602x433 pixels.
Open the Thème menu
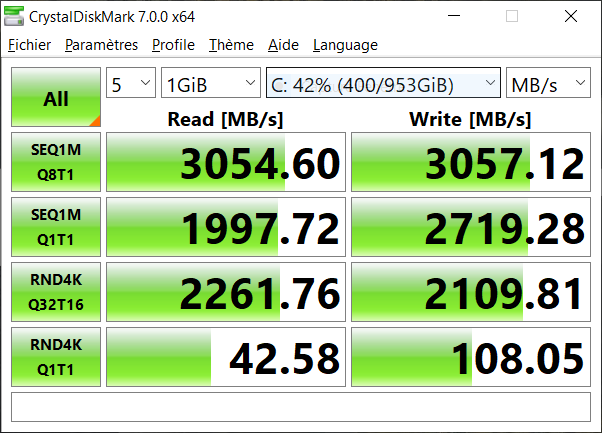coord(231,45)
